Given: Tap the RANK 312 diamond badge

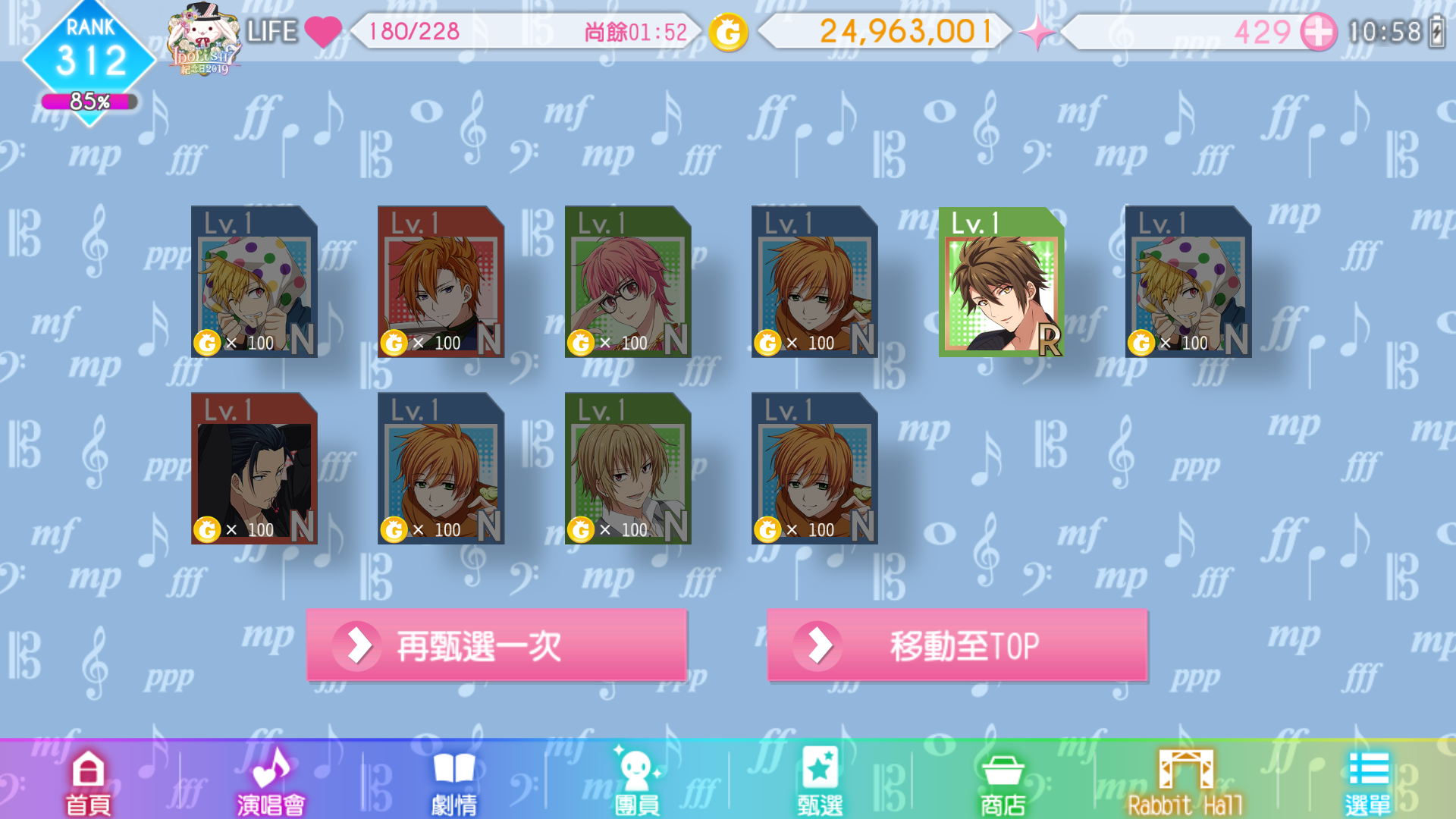Looking at the screenshot, I should click(89, 53).
